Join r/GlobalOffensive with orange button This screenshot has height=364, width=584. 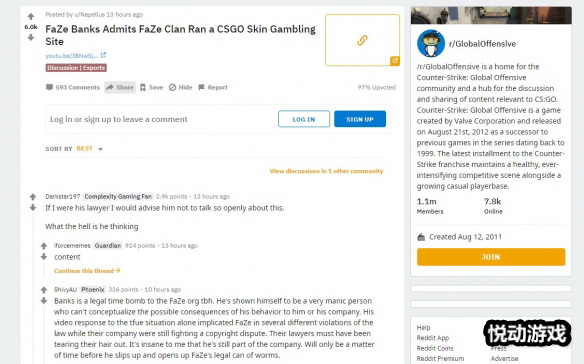pyautogui.click(x=491, y=257)
